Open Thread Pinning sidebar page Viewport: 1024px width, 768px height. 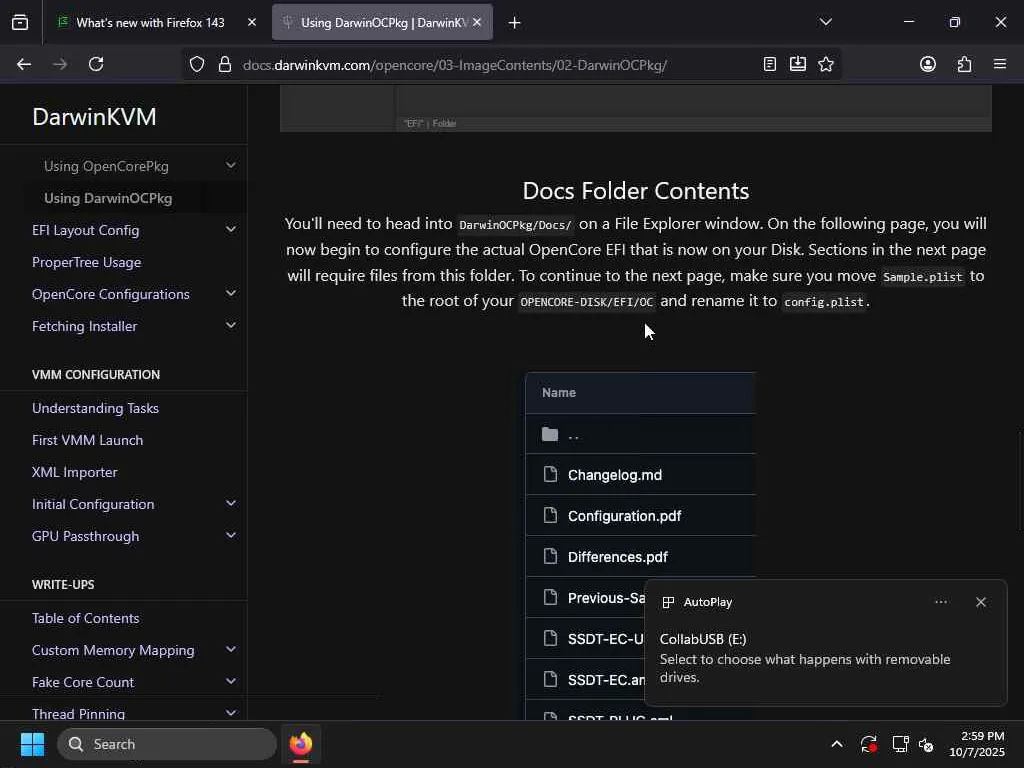tap(78, 714)
